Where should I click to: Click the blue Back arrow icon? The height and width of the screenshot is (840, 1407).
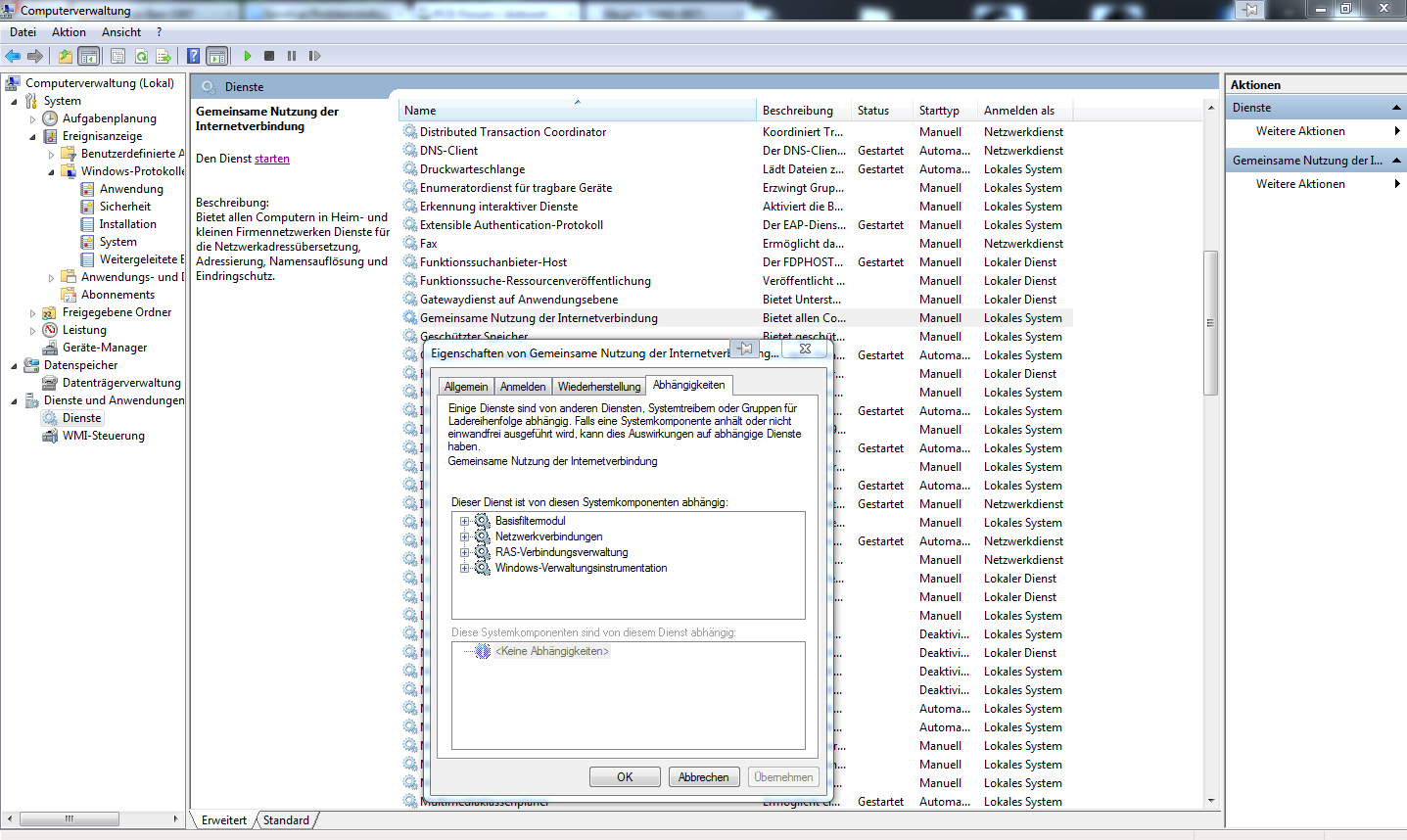pos(13,56)
